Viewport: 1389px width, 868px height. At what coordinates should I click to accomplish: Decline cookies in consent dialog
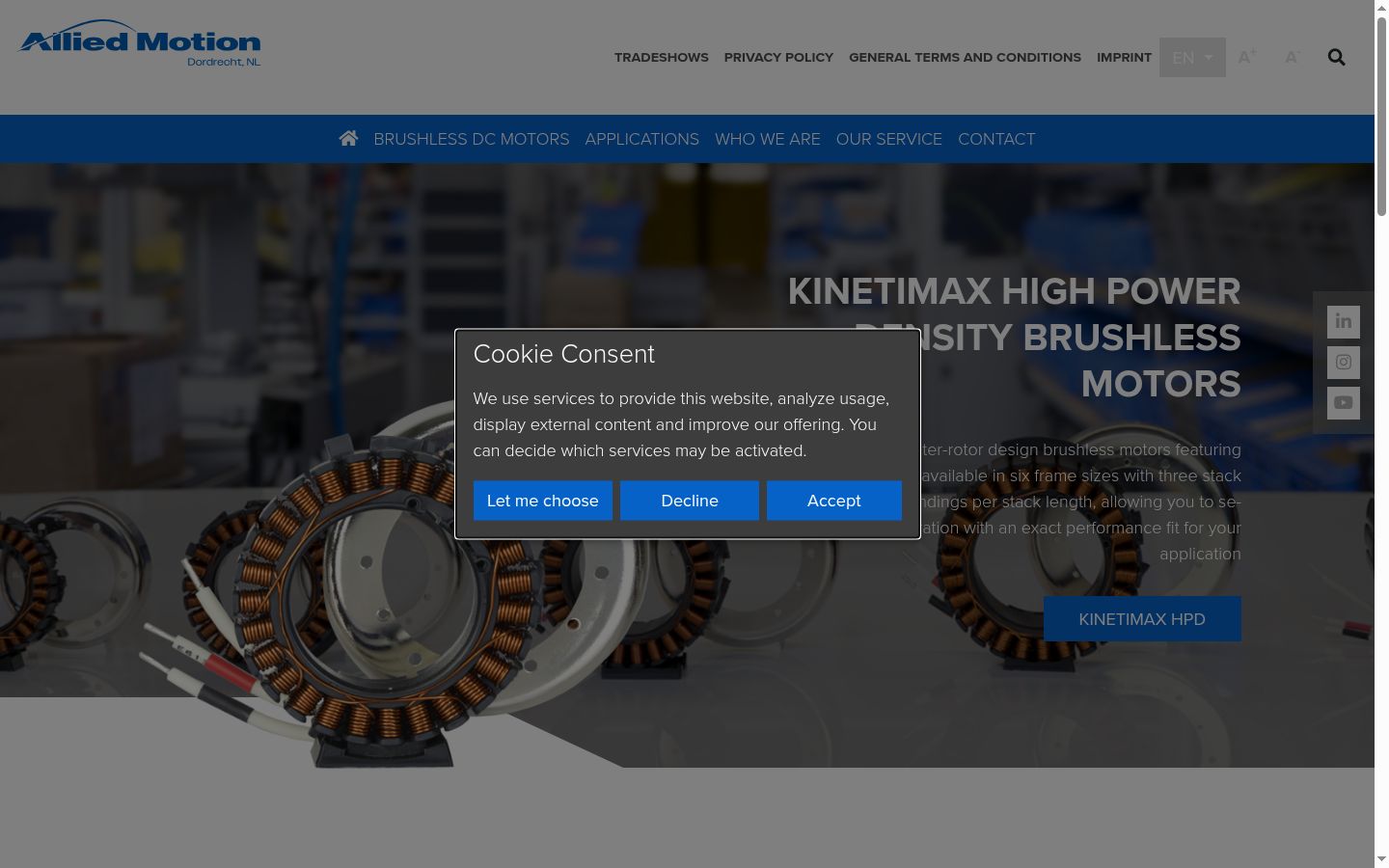(x=690, y=501)
